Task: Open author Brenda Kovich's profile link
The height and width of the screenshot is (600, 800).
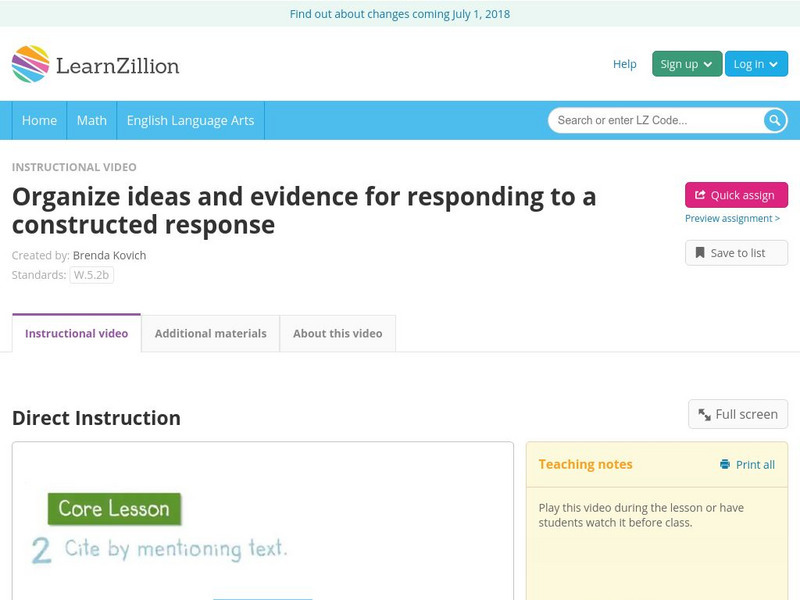Action: pyautogui.click(x=109, y=255)
